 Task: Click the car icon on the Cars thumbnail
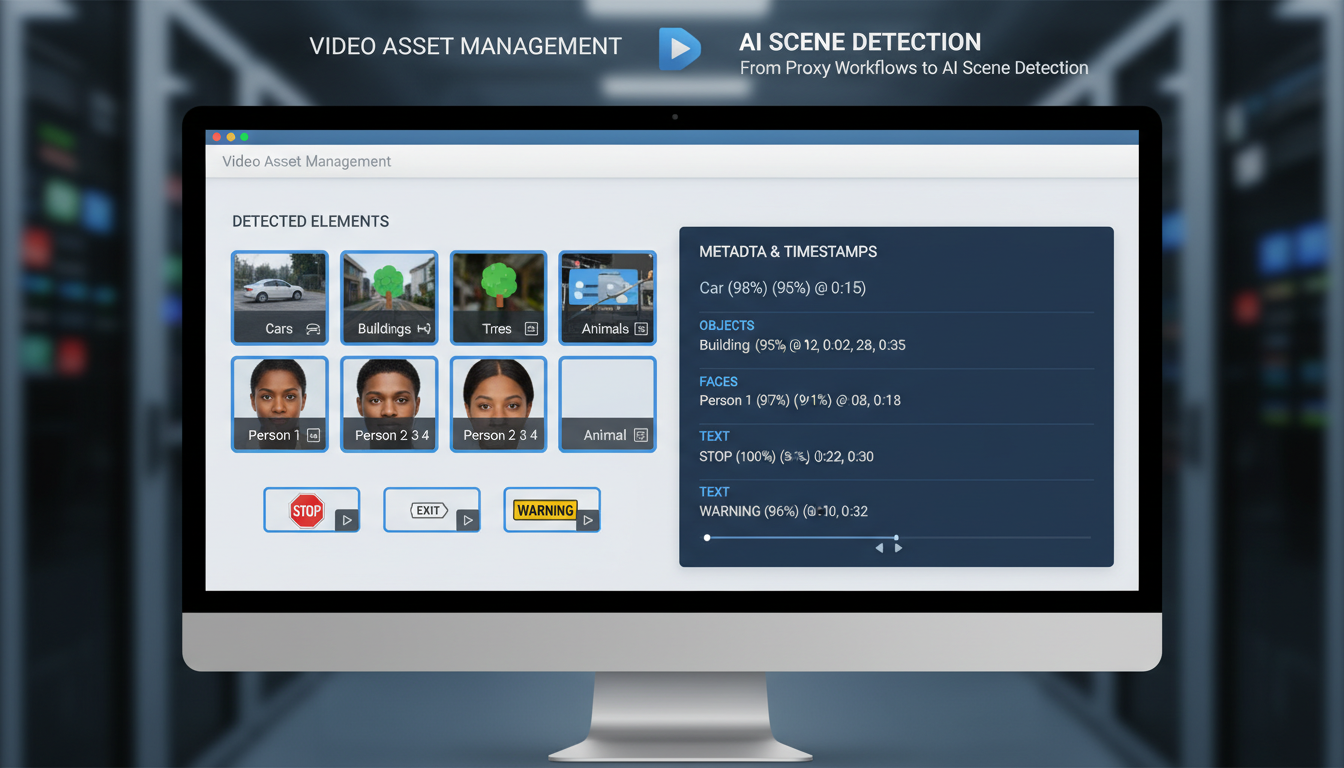tap(313, 329)
